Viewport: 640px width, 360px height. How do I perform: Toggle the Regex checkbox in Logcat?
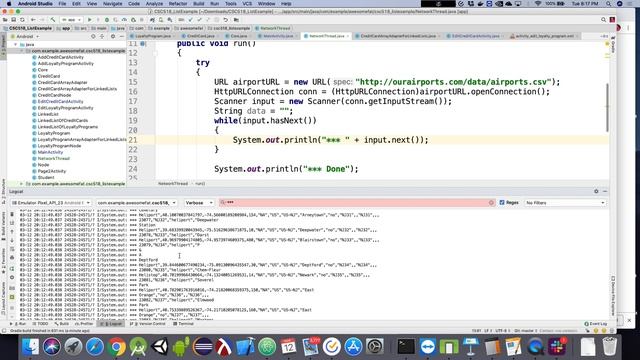[502, 202]
